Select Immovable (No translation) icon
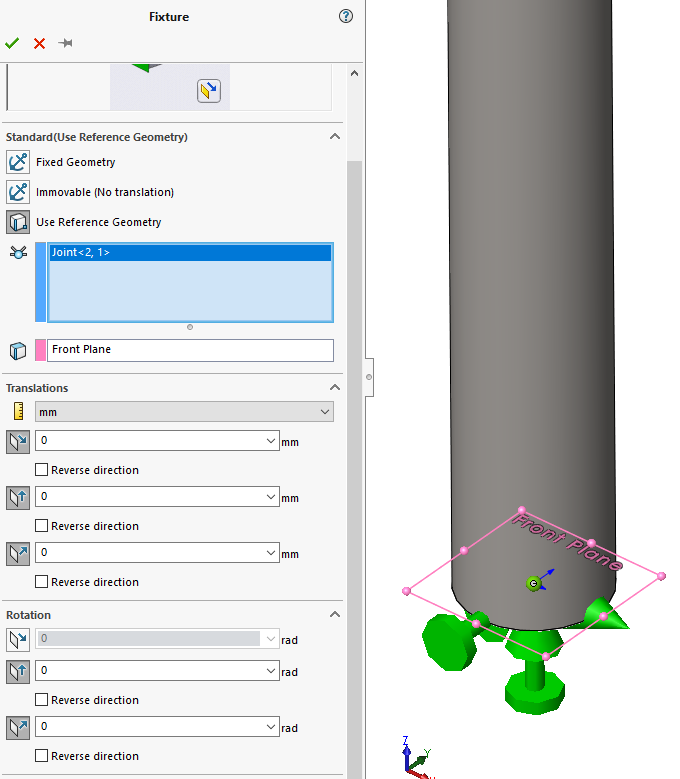The height and width of the screenshot is (779, 680). click(18, 192)
